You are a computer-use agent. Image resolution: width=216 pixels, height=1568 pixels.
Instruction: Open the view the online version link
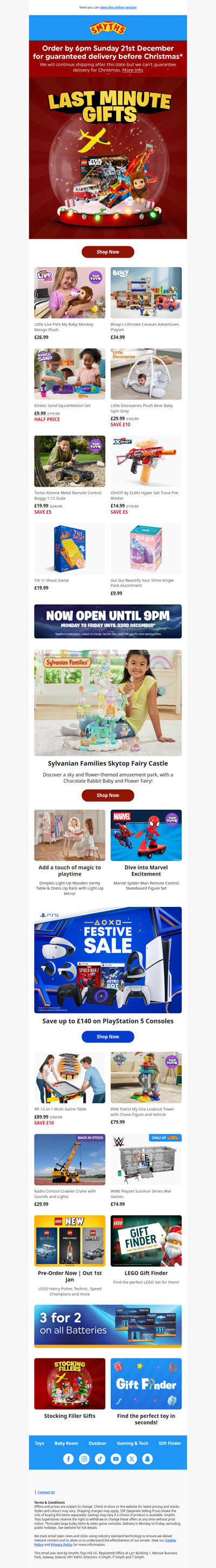(x=118, y=8)
